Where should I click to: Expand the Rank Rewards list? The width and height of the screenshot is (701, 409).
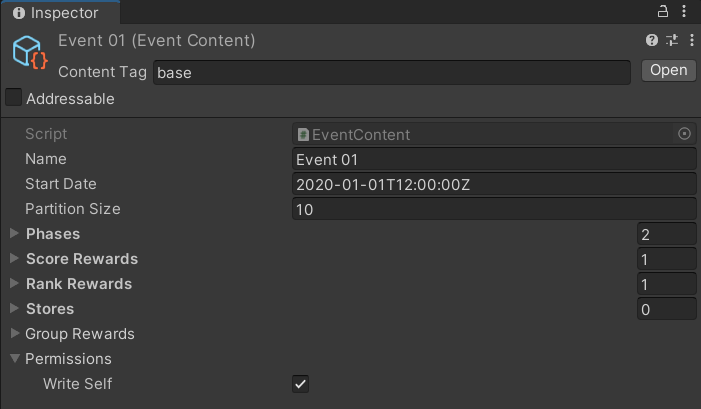coord(15,284)
